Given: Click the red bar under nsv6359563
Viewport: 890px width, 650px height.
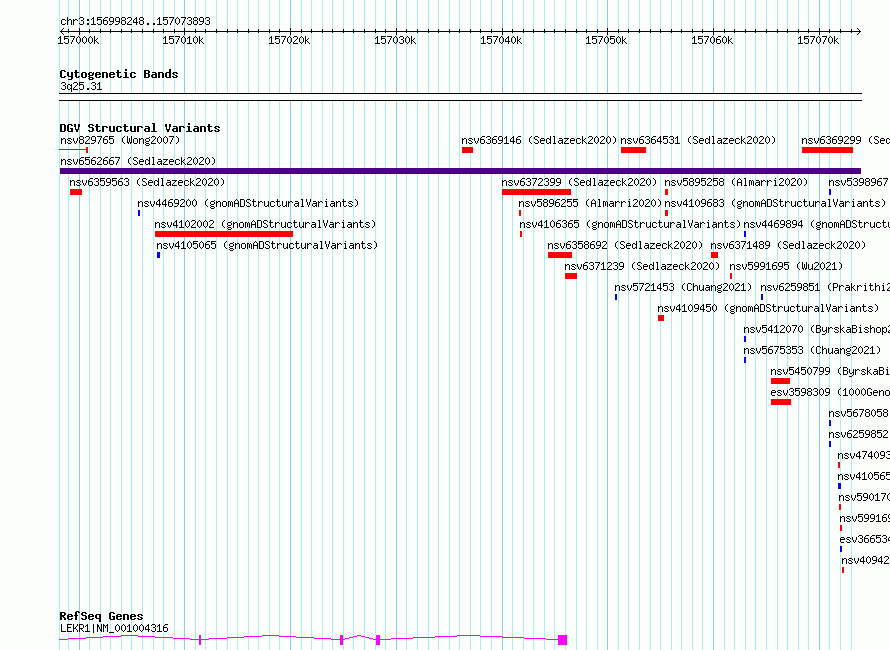Looking at the screenshot, I should click(76, 192).
